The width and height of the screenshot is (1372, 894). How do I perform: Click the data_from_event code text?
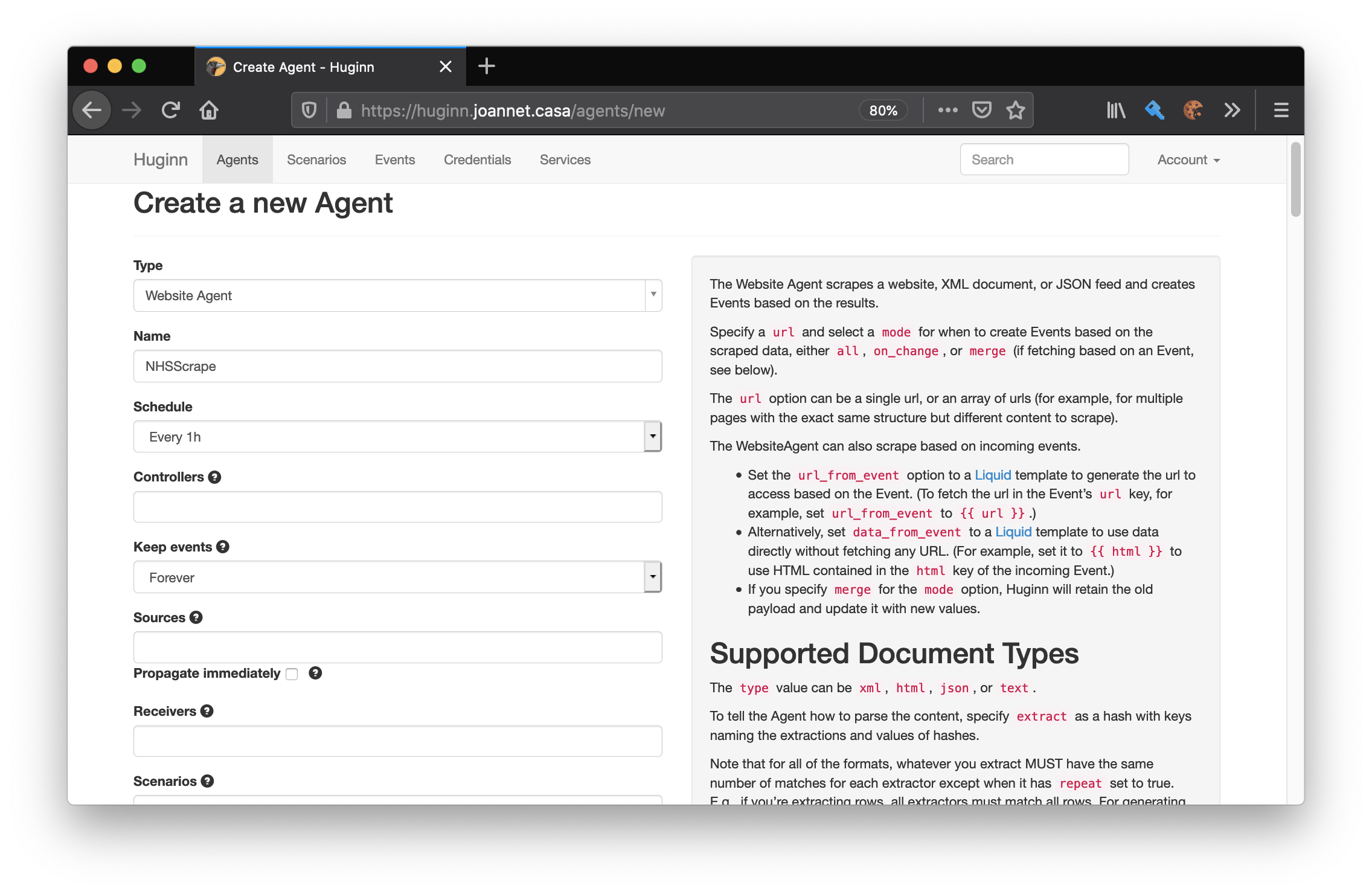pos(906,532)
